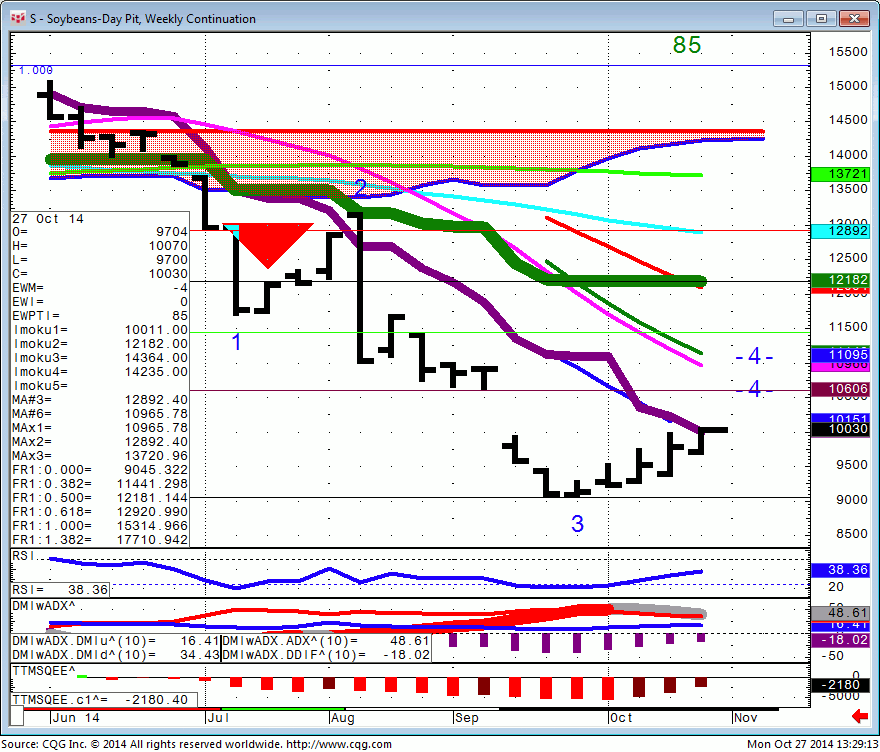The height and width of the screenshot is (752, 880).
Task: Click the blue 38.36 RSI value label
Action: [x=841, y=570]
